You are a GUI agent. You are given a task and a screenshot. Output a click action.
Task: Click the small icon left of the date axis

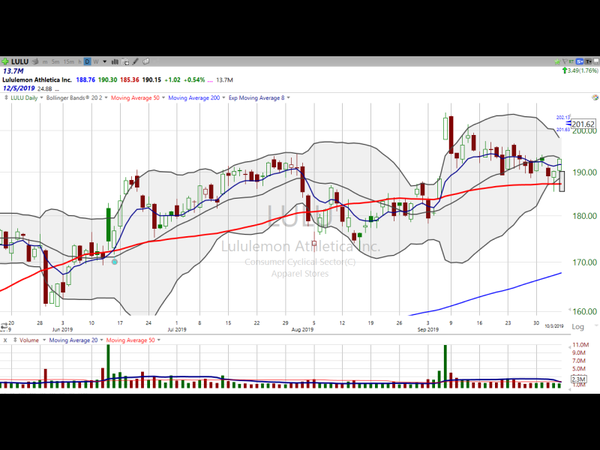4,327
